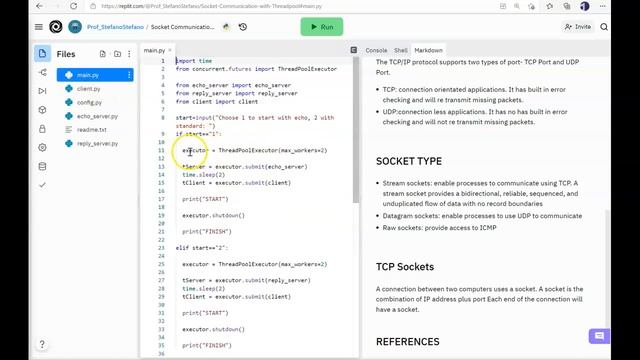Open the Database sidebar icon
The image size is (640, 360).
pos(42,167)
